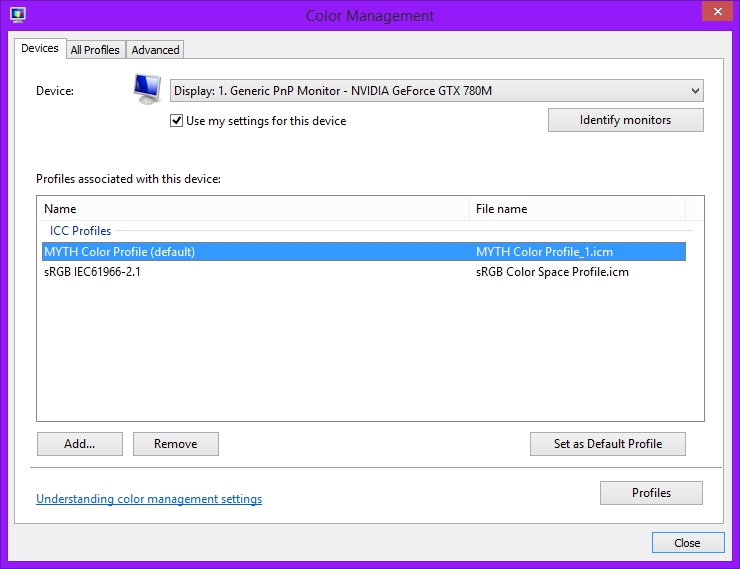This screenshot has width=740, height=569.
Task: Close the dialog with the Close button
Action: (688, 543)
